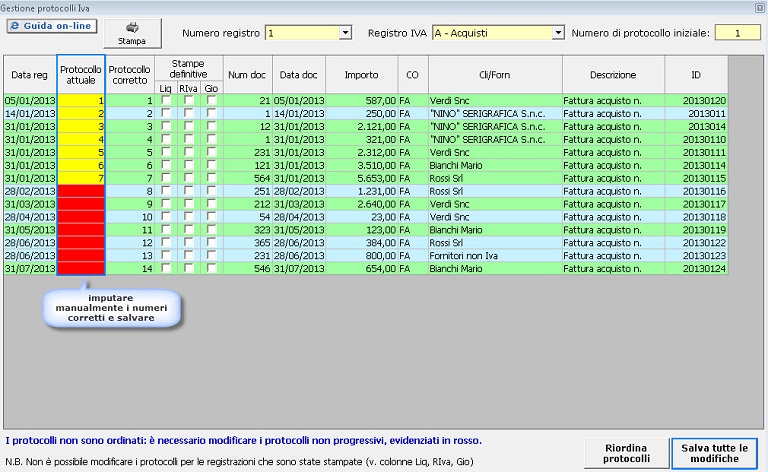This screenshot has height=472, width=768.
Task: Click Num doc cell 564
Action: pyautogui.click(x=247, y=178)
